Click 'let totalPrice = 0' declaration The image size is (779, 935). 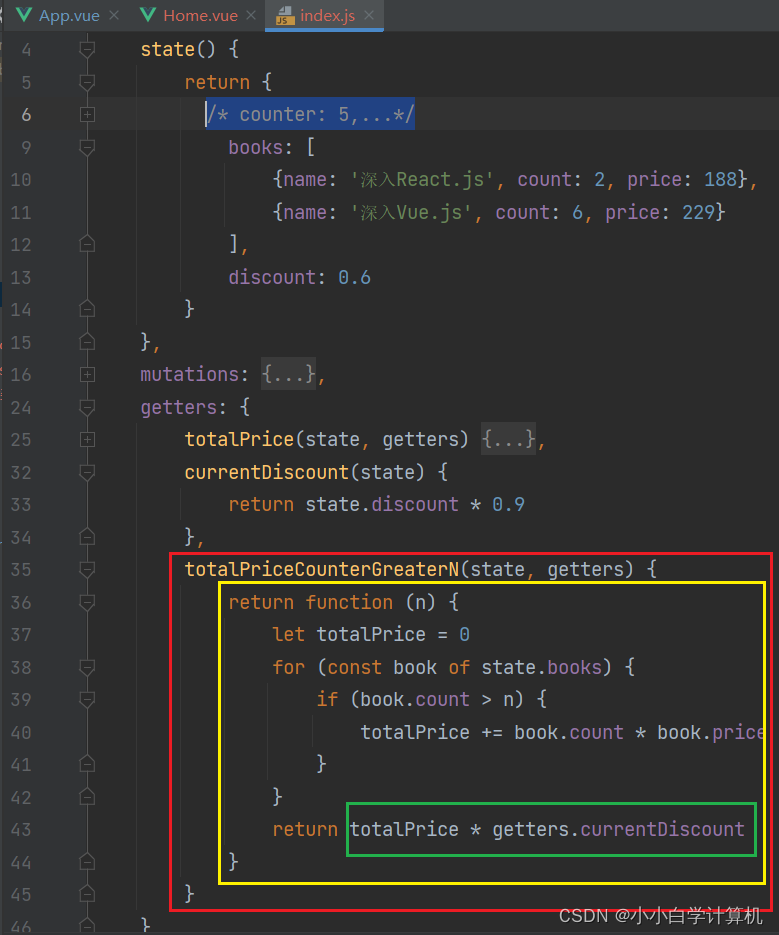coord(370,634)
